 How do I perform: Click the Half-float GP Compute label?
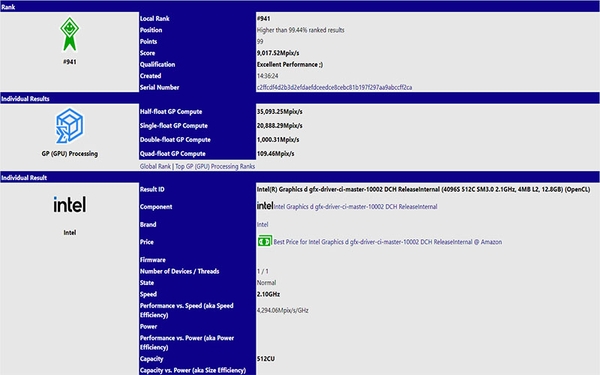[171, 112]
